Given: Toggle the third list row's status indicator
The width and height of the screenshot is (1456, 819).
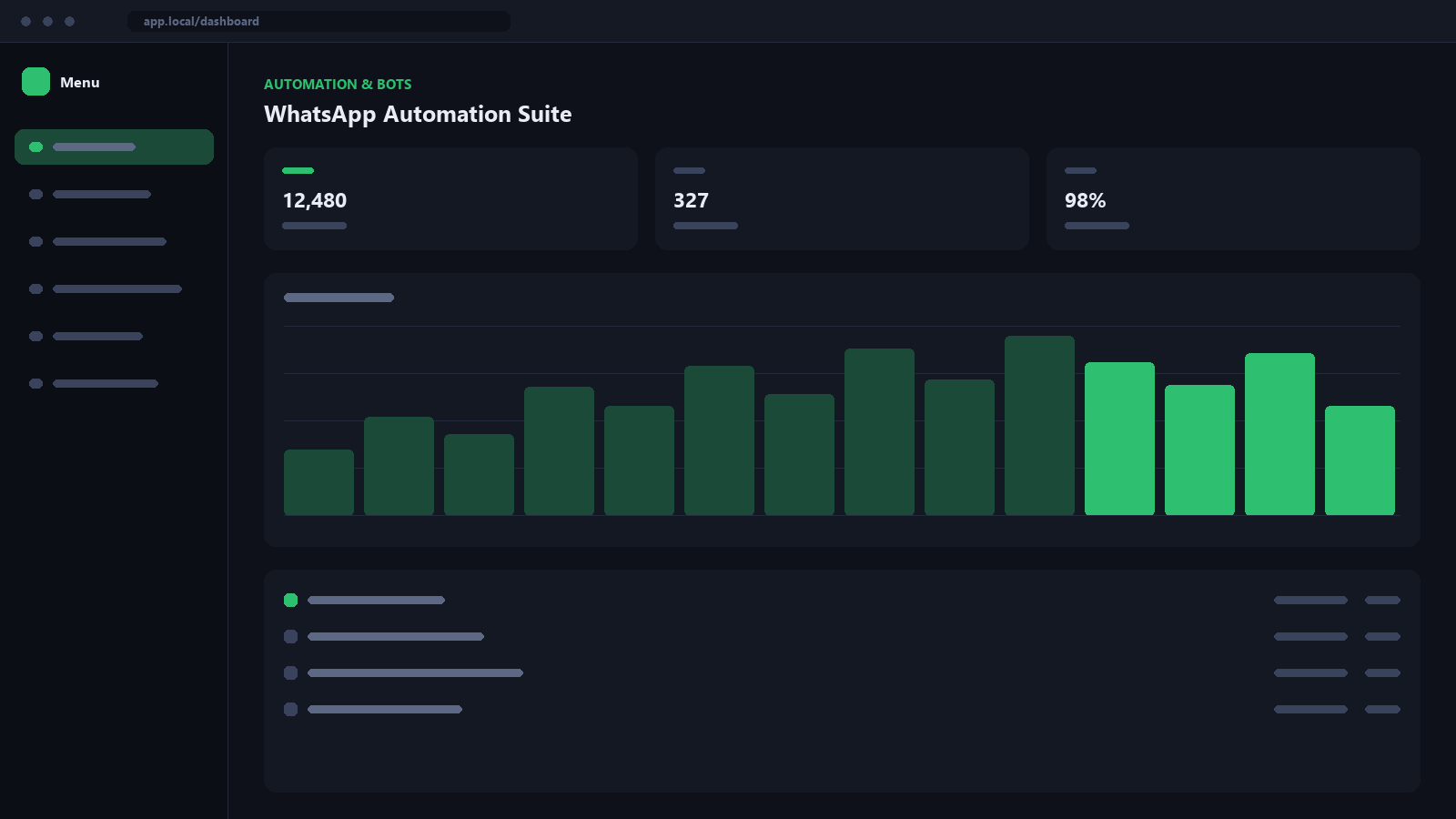Looking at the screenshot, I should tap(290, 672).
